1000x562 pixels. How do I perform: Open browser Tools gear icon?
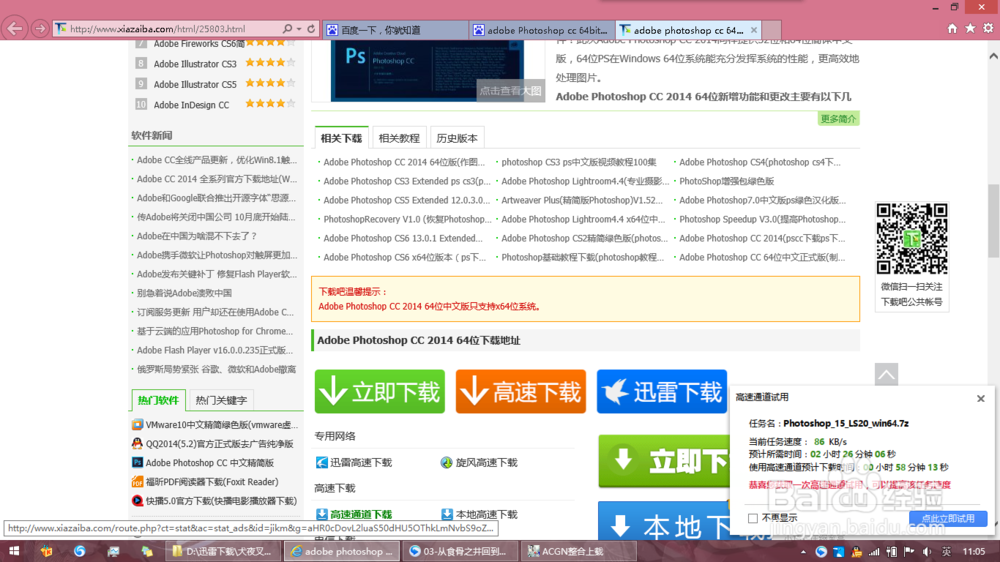click(x=988, y=28)
